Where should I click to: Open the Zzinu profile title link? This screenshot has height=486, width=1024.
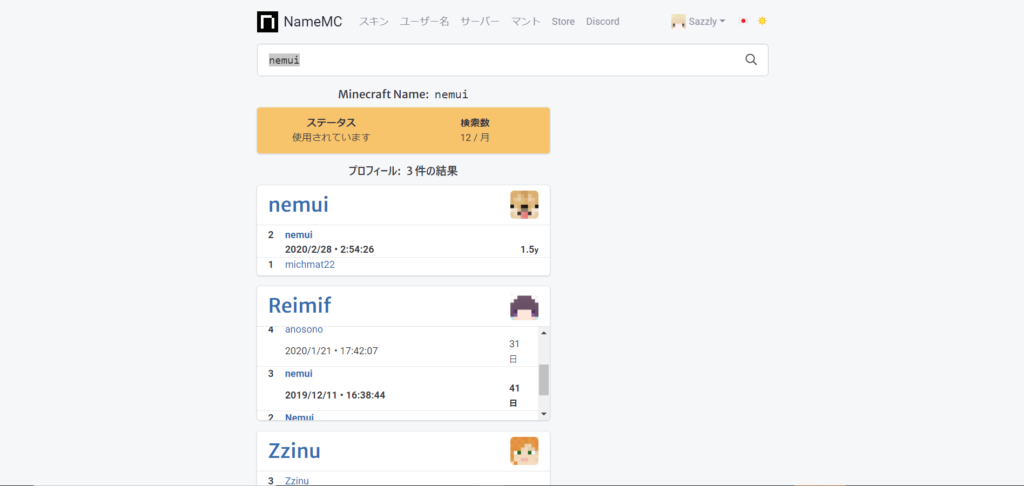(x=295, y=451)
